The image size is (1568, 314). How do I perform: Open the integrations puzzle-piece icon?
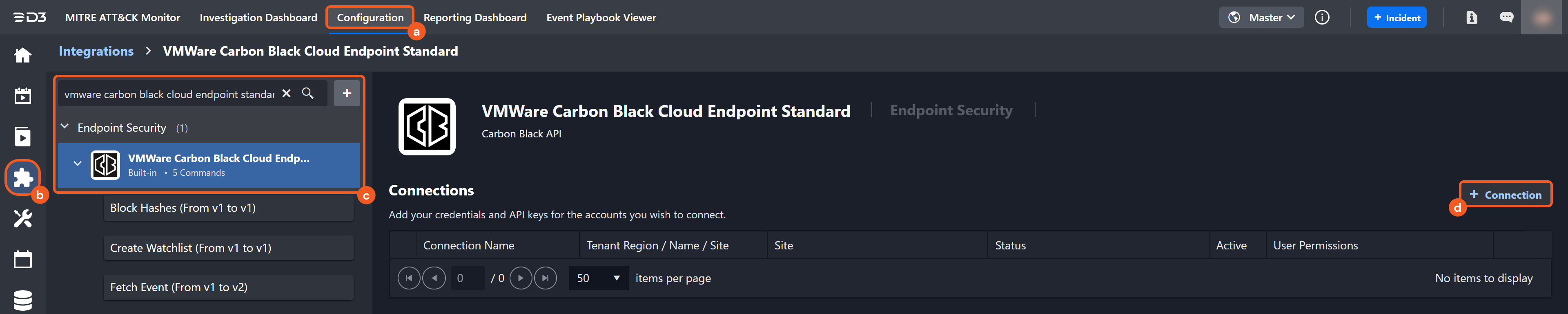click(22, 177)
